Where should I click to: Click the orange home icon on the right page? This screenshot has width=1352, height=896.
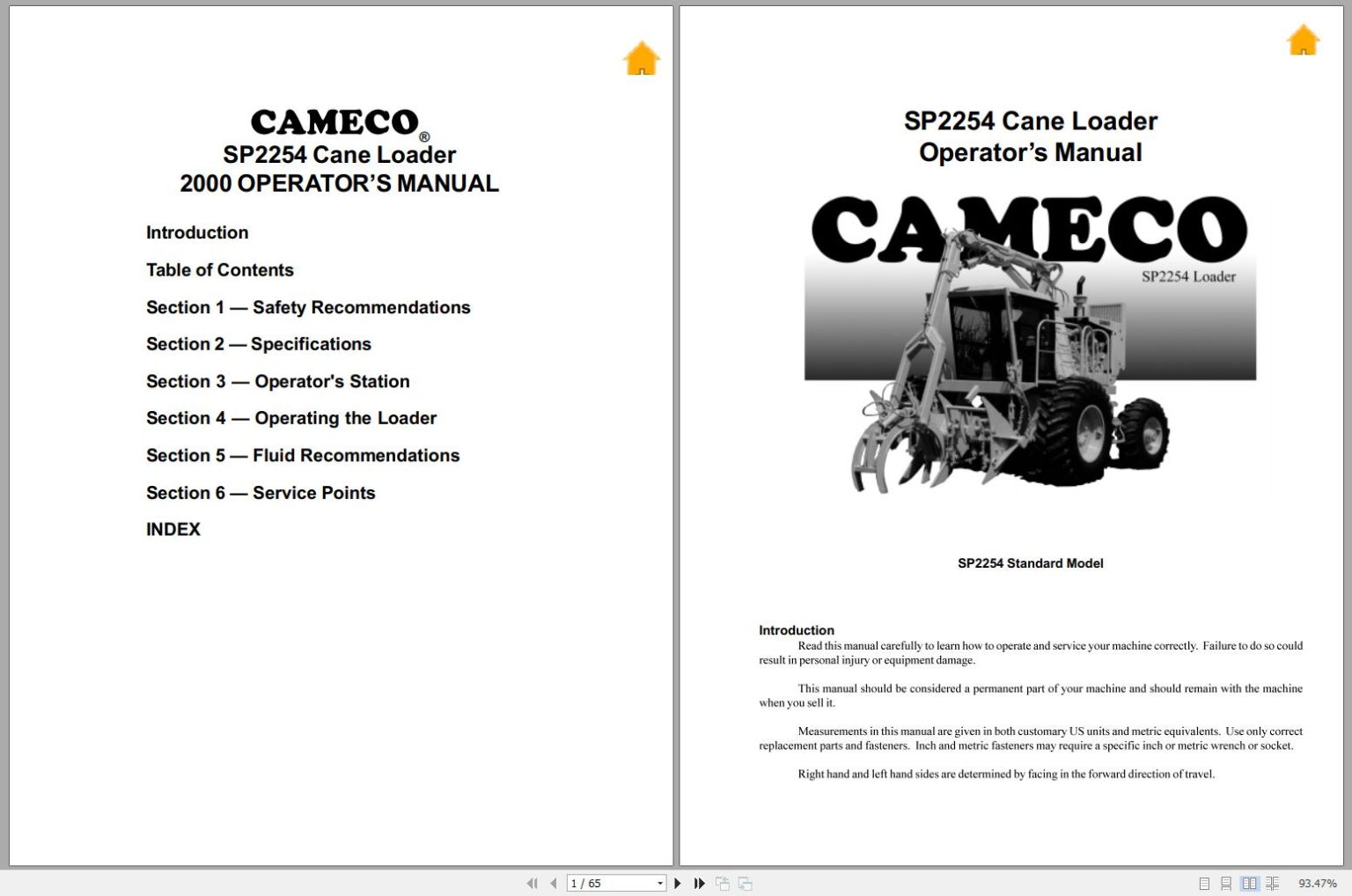pyautogui.click(x=1303, y=40)
